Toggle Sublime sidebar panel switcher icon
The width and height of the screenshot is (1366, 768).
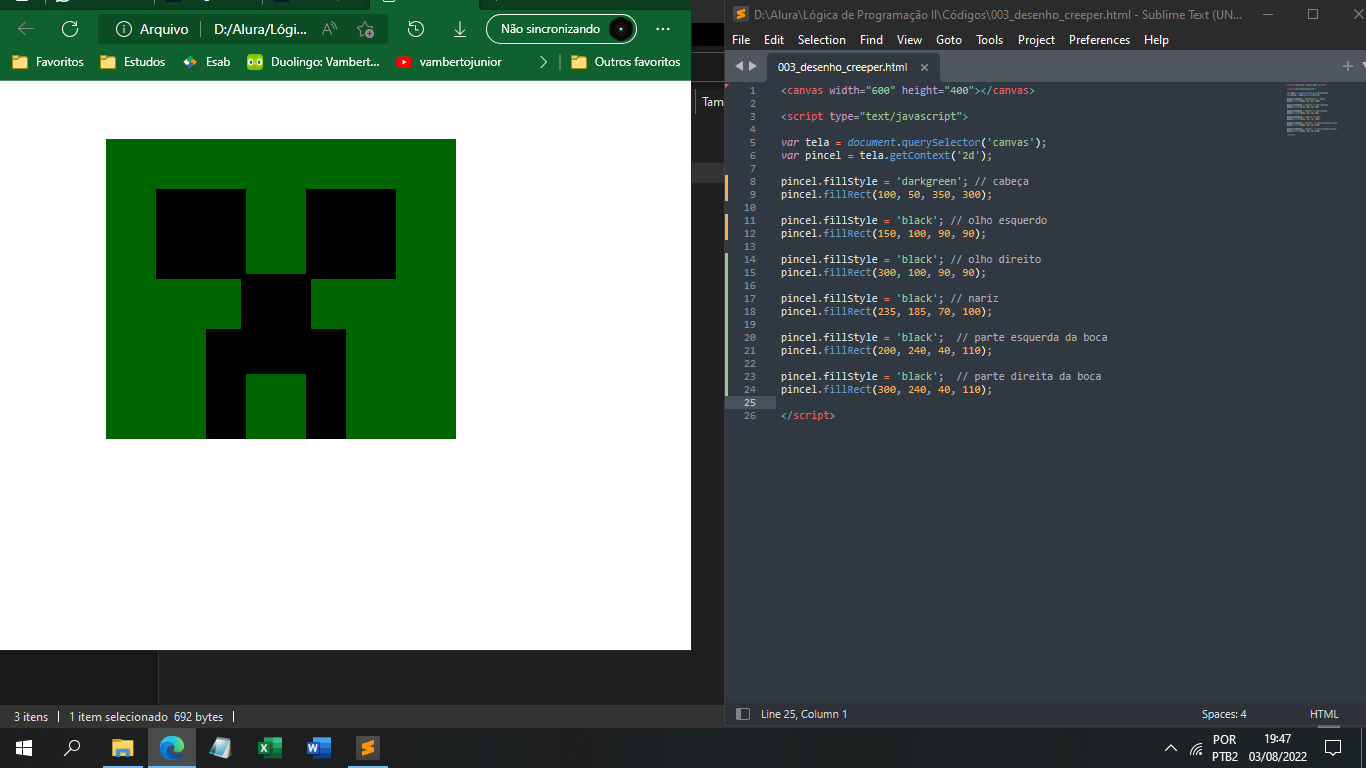(743, 714)
